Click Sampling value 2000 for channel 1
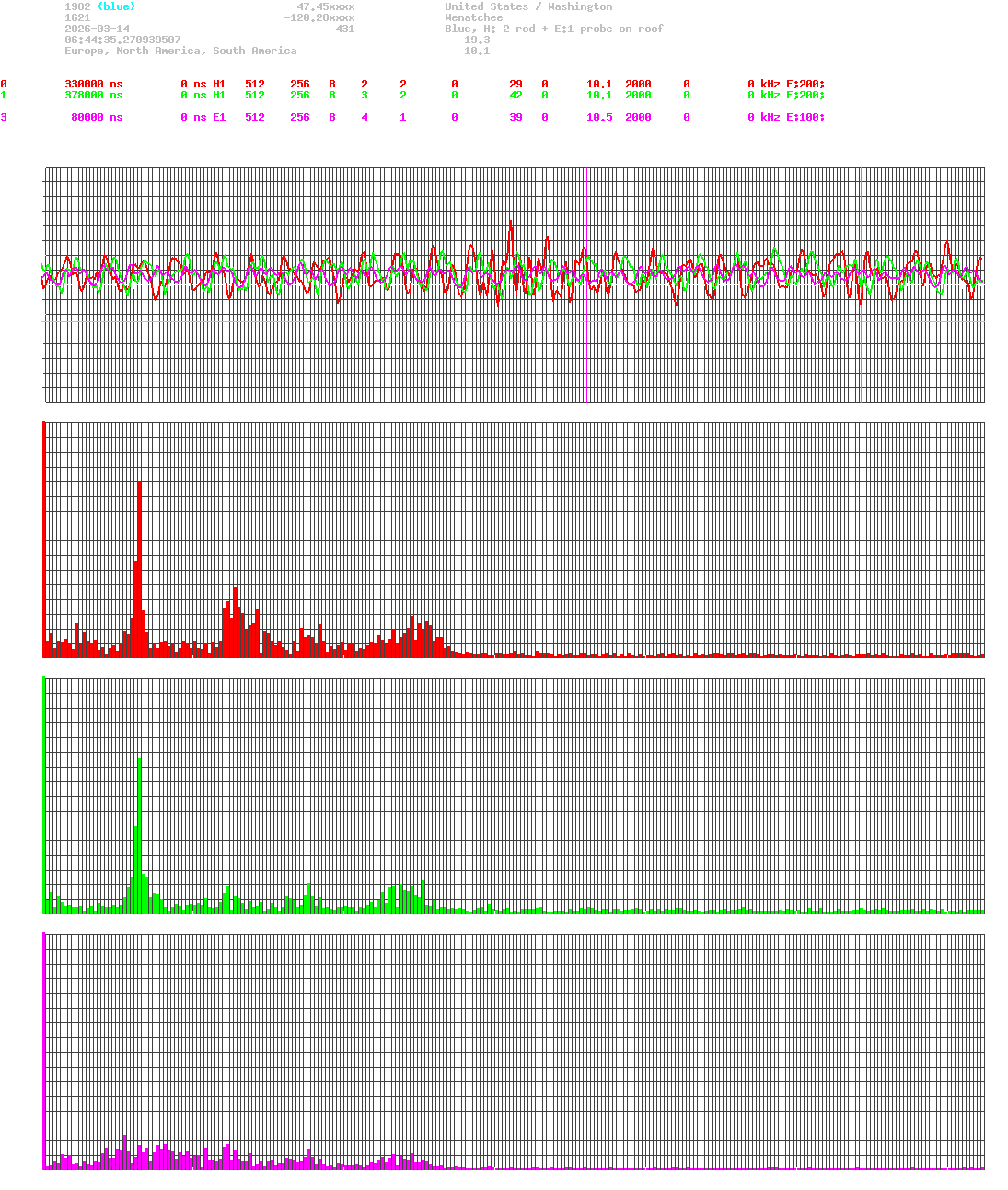Image resolution: width=1008 pixels, height=1190 pixels. 639,95
